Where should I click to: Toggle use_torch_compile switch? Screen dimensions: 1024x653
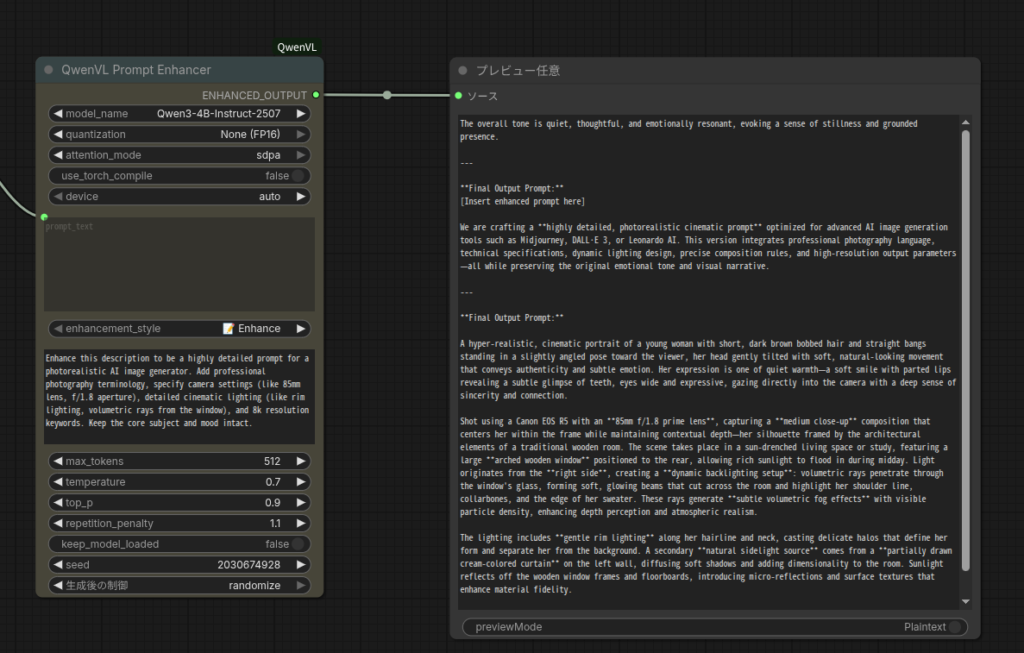297,176
